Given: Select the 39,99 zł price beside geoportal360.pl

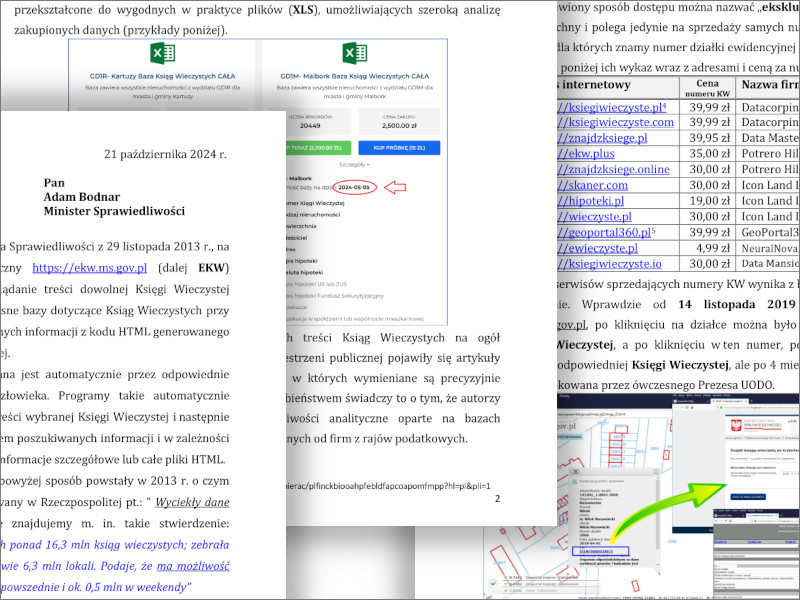Looking at the screenshot, I should coord(710,233).
